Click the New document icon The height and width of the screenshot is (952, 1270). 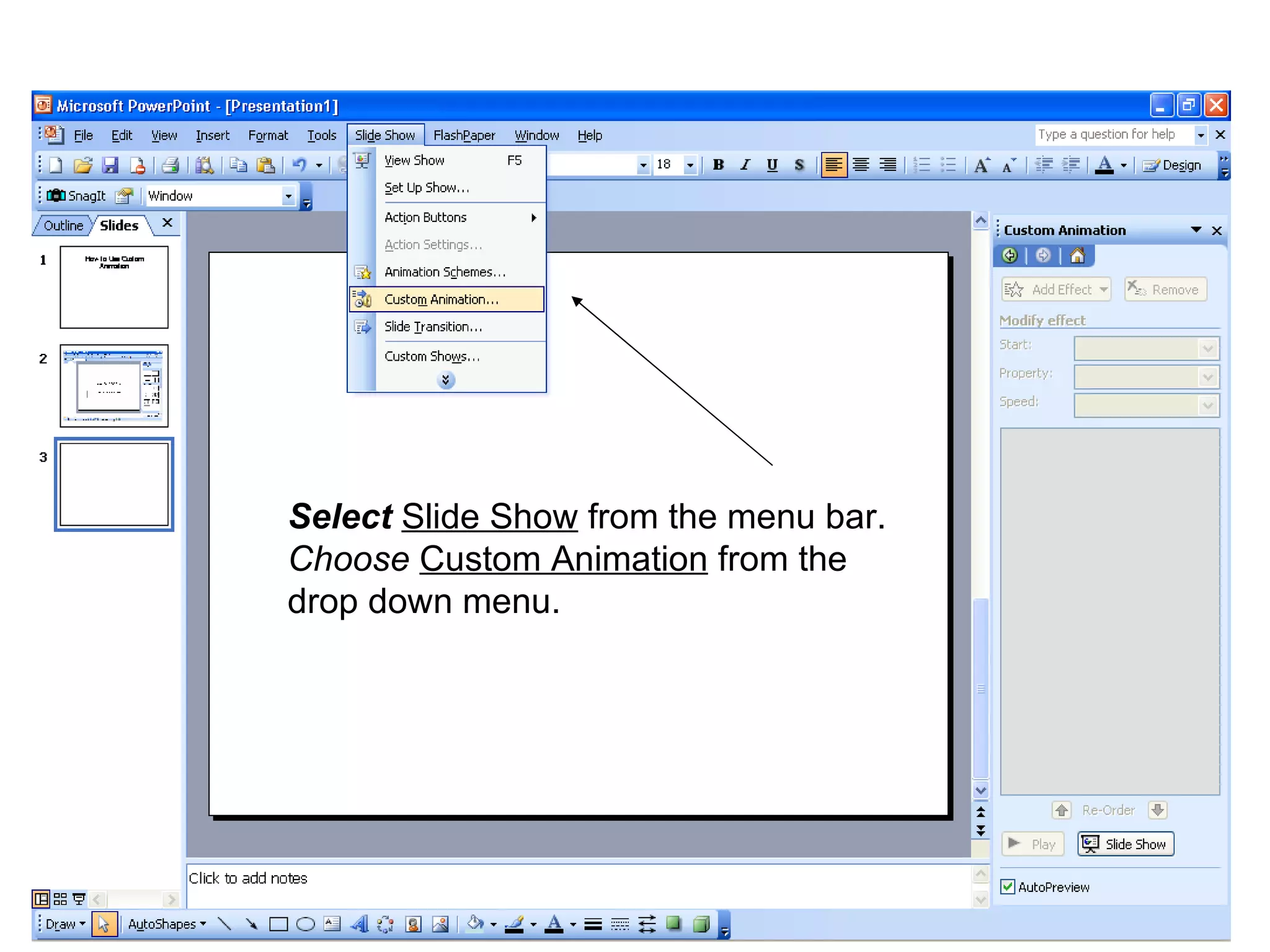point(55,165)
